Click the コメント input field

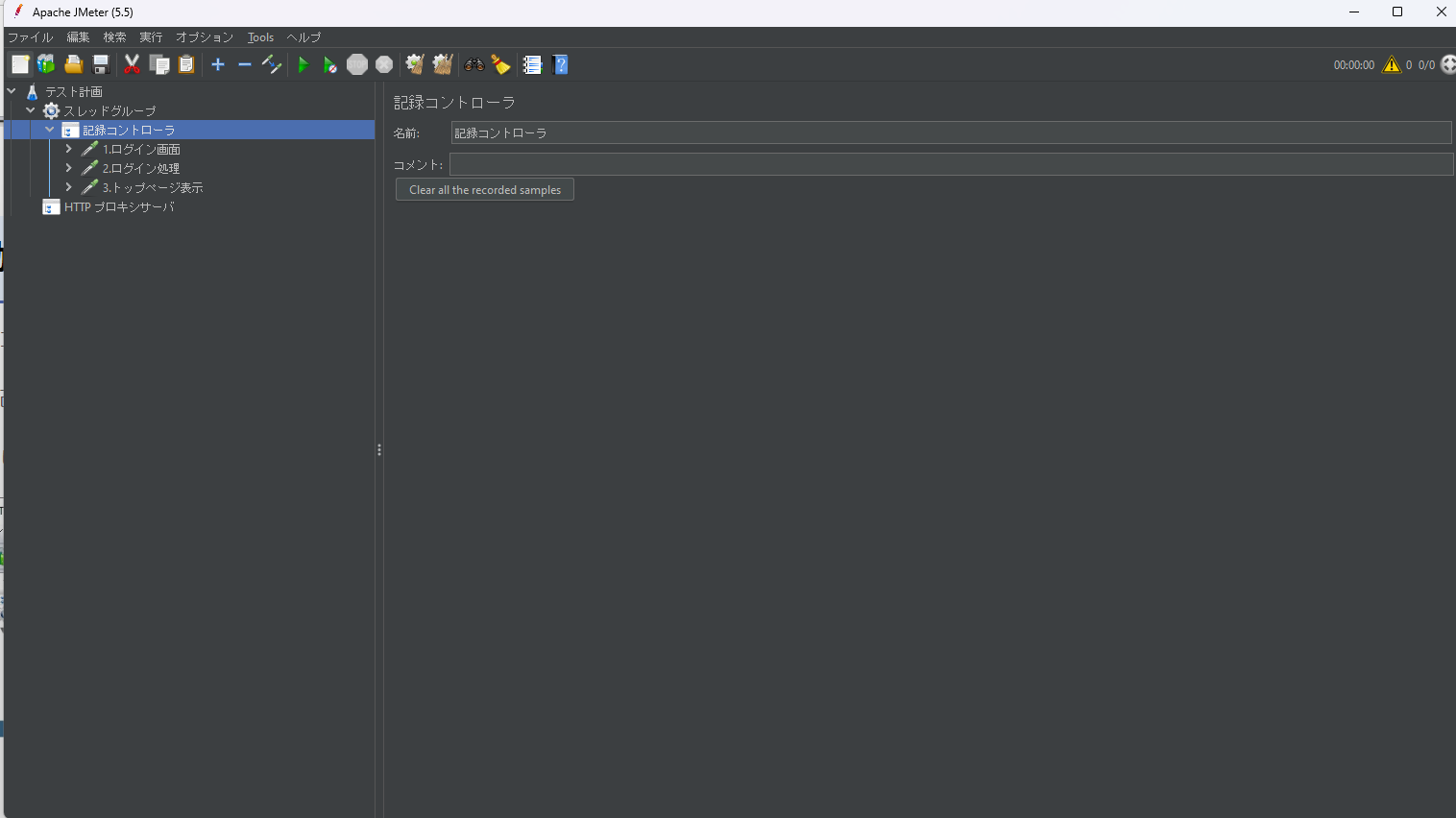[x=951, y=164]
